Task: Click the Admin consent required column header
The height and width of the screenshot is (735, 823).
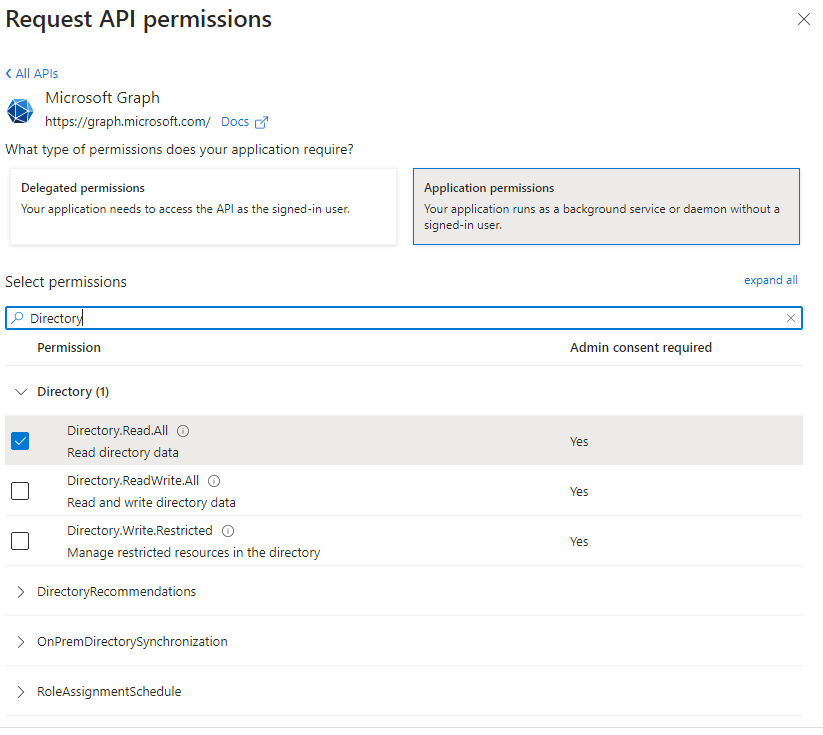Action: click(x=641, y=348)
